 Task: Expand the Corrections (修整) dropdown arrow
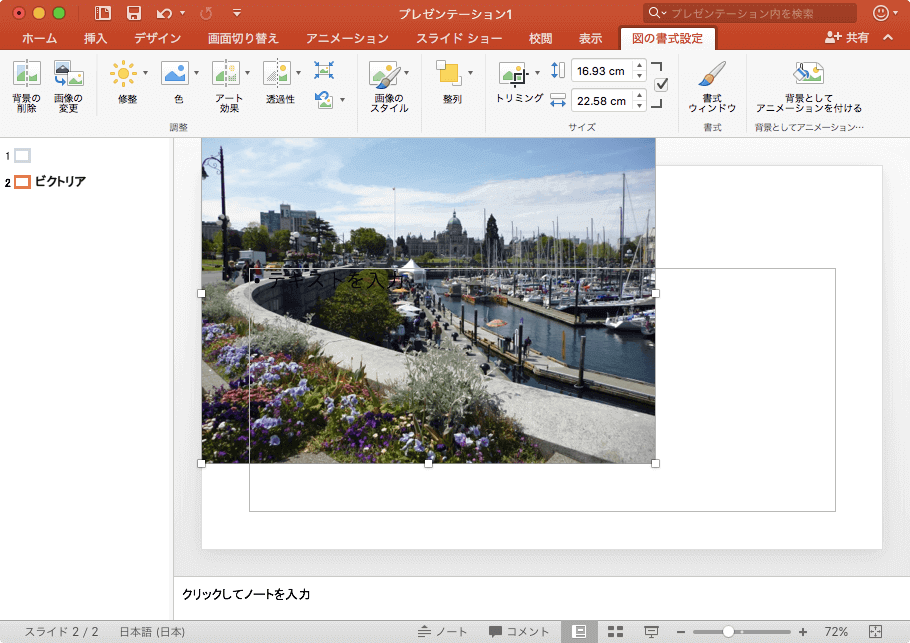145,73
